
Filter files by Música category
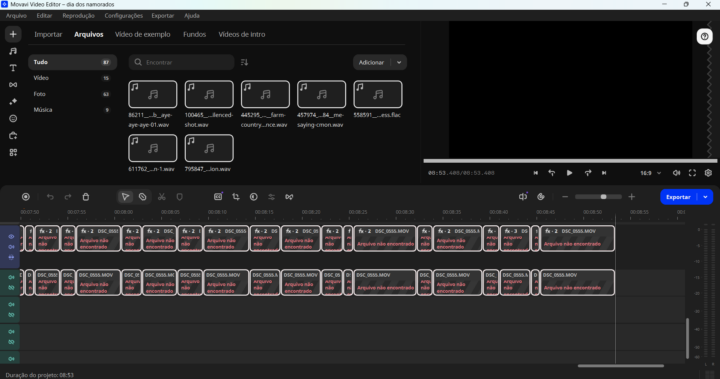pyautogui.click(x=73, y=110)
